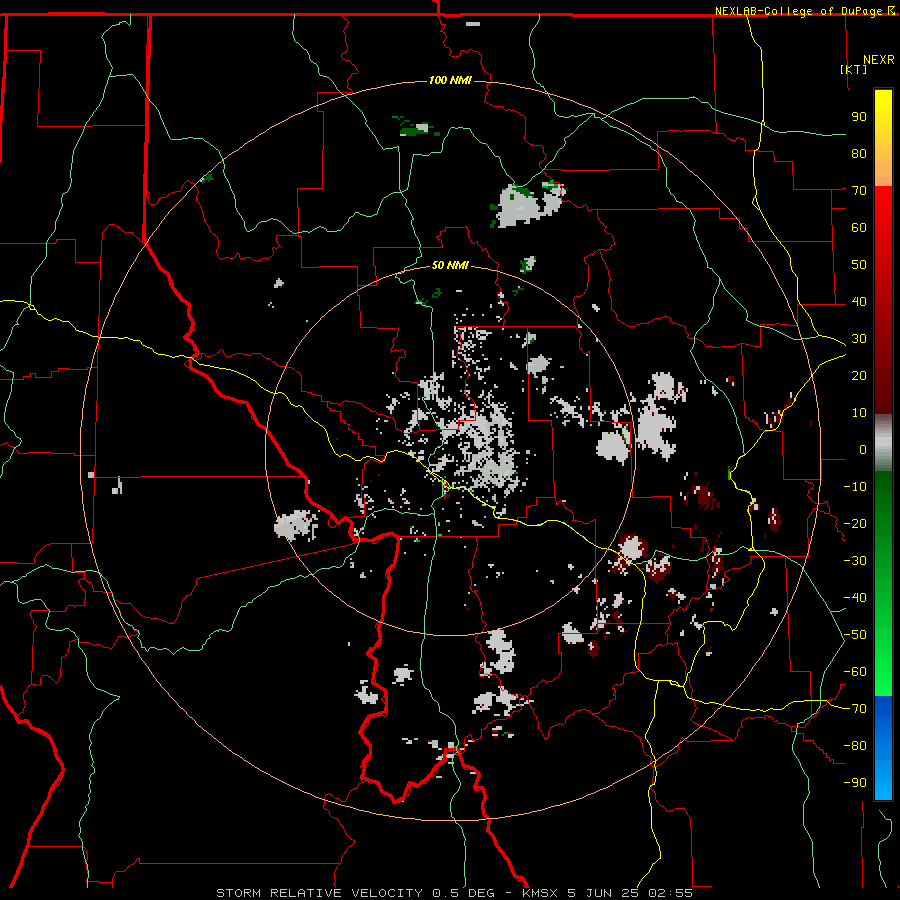Select the -80 scale value
Screen dimensions: 900x900
855,746
